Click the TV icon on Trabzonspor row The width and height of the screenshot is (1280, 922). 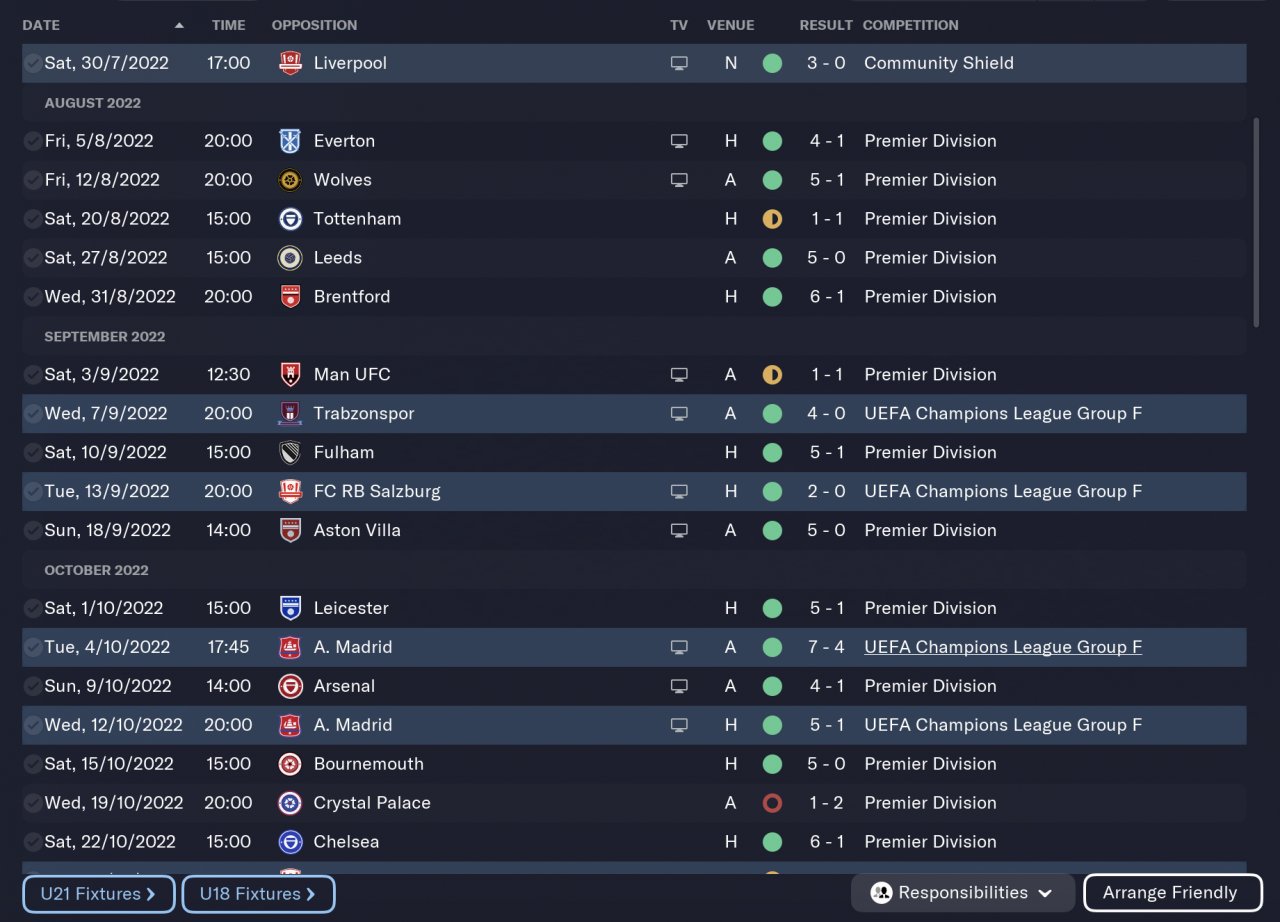(679, 413)
